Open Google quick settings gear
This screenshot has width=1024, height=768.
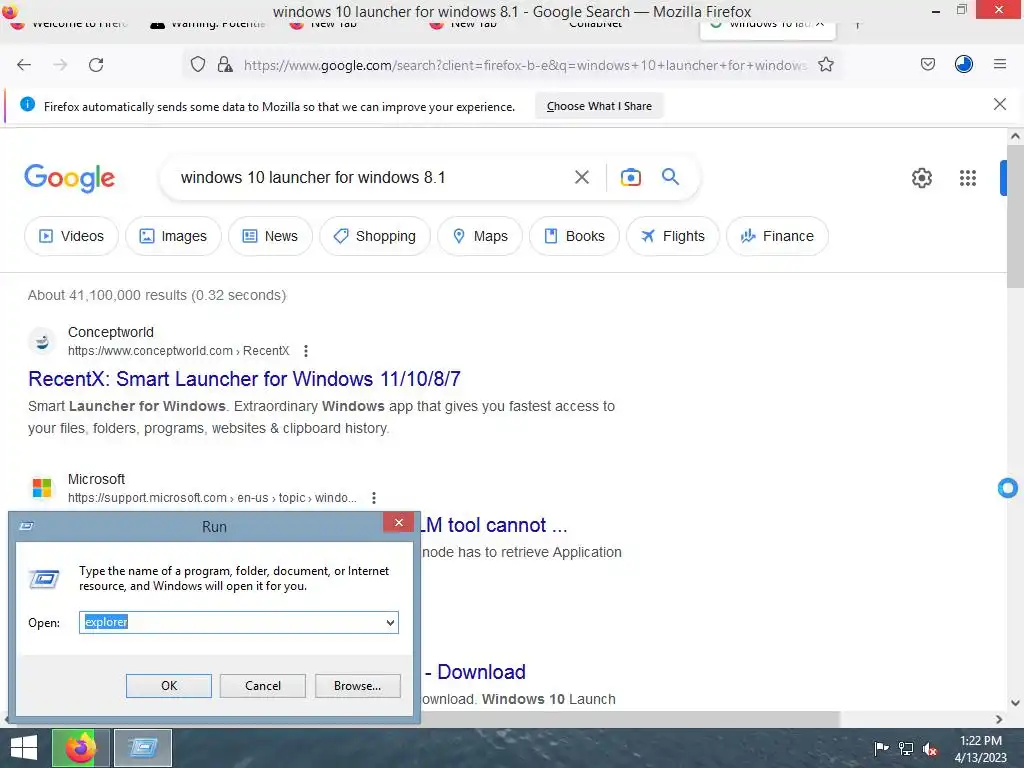921,178
